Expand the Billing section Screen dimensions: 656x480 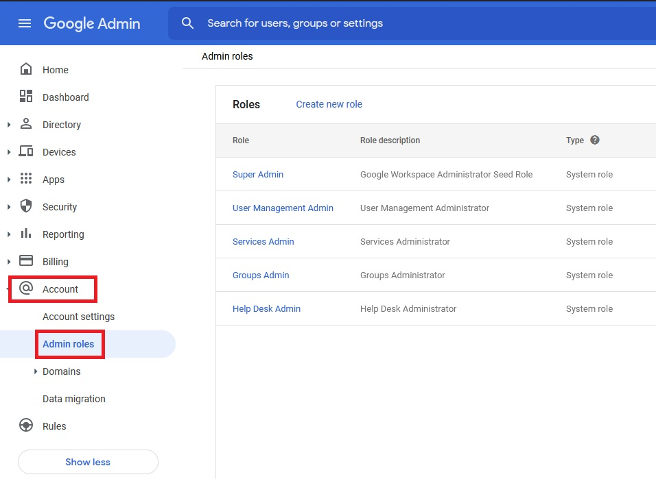[9, 262]
